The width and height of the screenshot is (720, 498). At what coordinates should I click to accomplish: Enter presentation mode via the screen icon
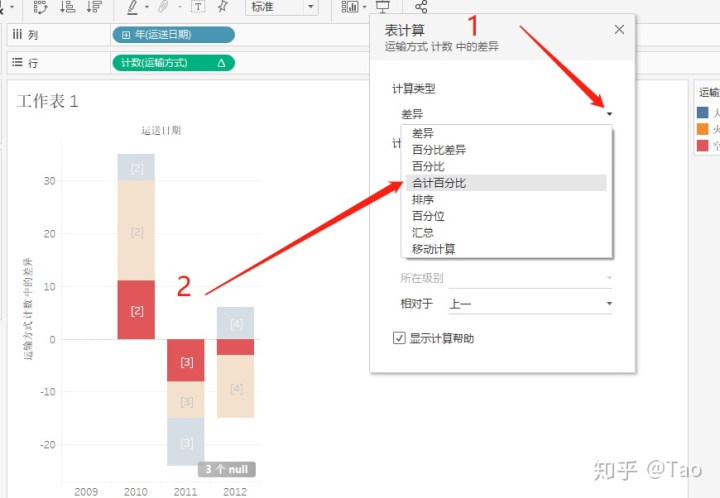point(382,6)
